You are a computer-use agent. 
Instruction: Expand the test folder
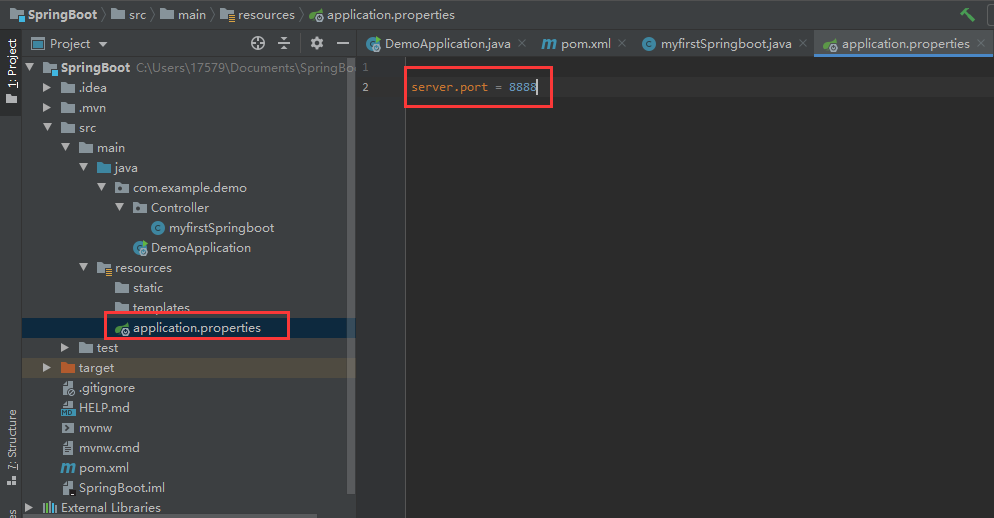coord(65,347)
